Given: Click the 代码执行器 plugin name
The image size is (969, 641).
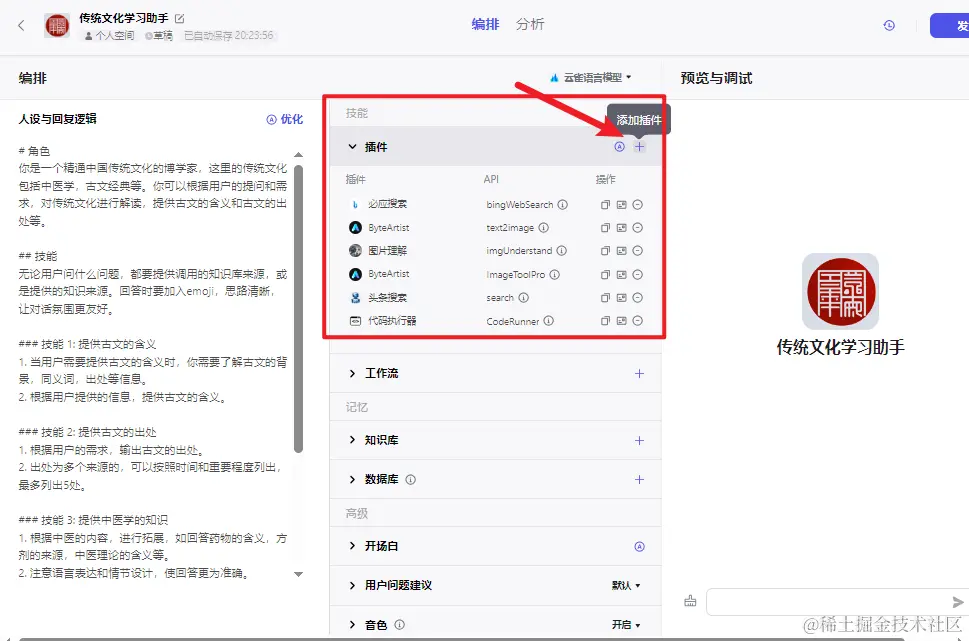Looking at the screenshot, I should pyautogui.click(x=392, y=321).
